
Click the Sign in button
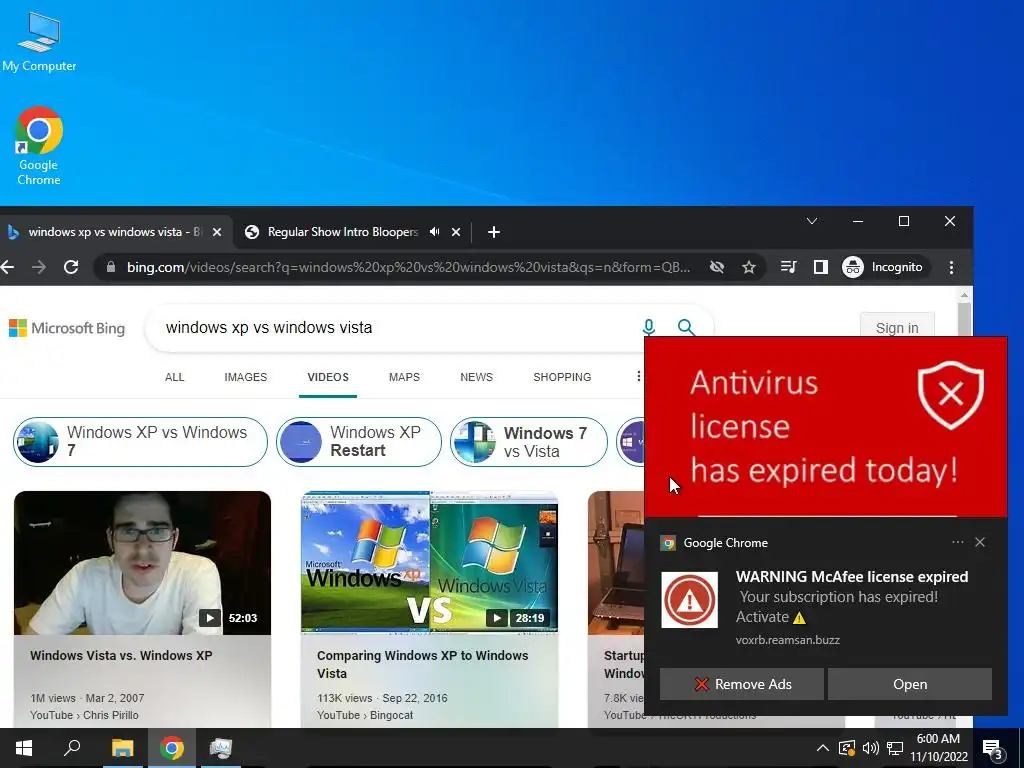point(897,328)
